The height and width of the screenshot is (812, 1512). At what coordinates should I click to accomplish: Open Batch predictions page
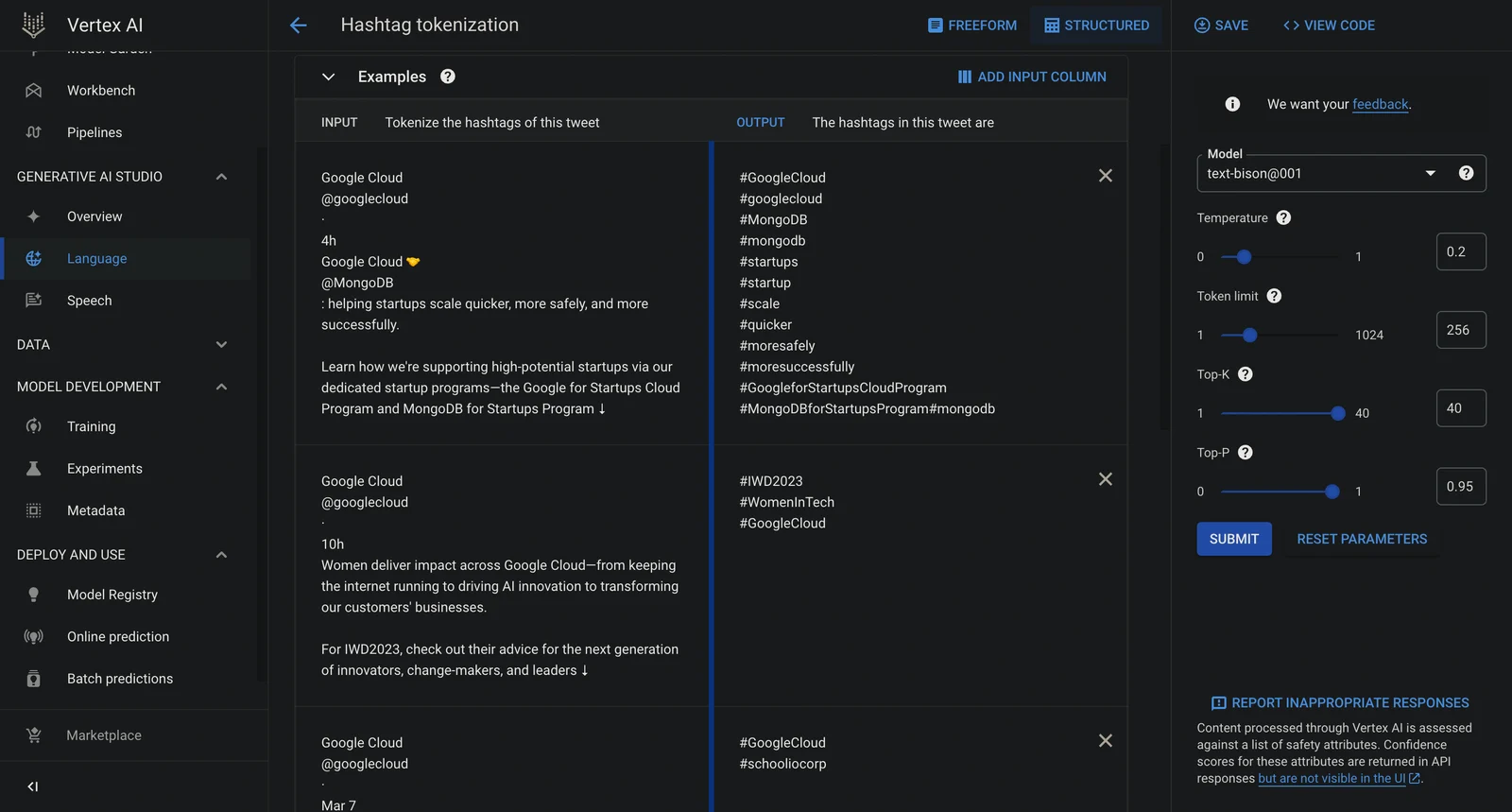120,679
